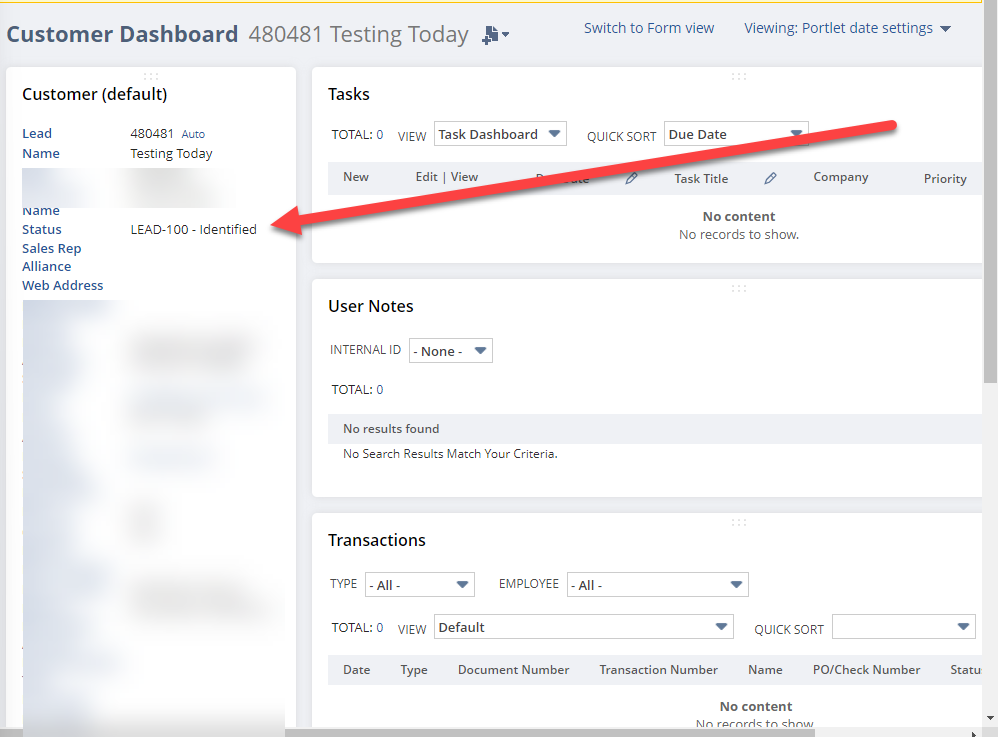Open the Default view dropdown in Transactions
Image resolution: width=998 pixels, height=737 pixels.
[584, 628]
